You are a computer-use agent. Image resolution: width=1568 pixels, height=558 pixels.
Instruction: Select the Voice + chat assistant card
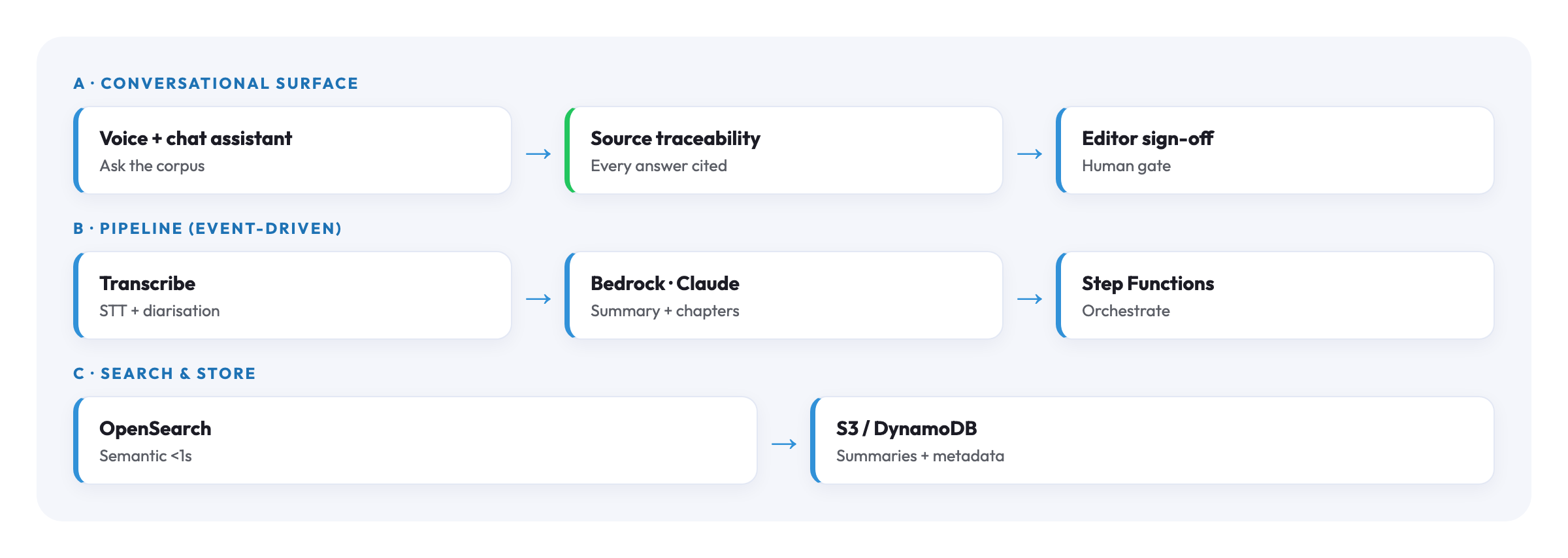coord(293,150)
